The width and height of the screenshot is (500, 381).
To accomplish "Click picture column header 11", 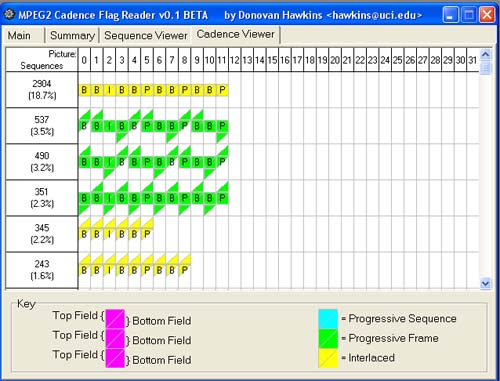I will coord(222,60).
